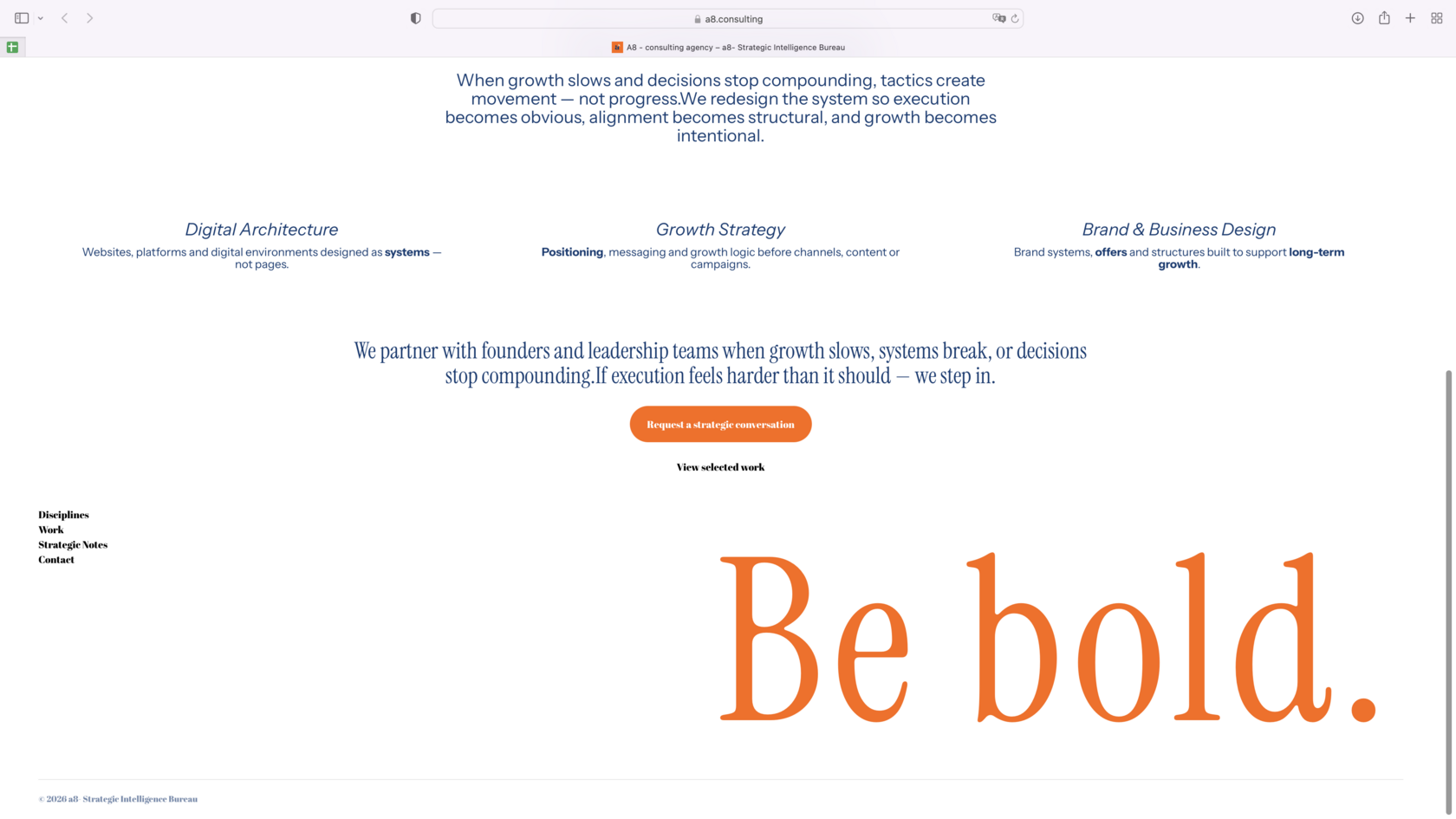The image size is (1456, 819).
Task: Go back with the back arrow
Action: (x=65, y=18)
